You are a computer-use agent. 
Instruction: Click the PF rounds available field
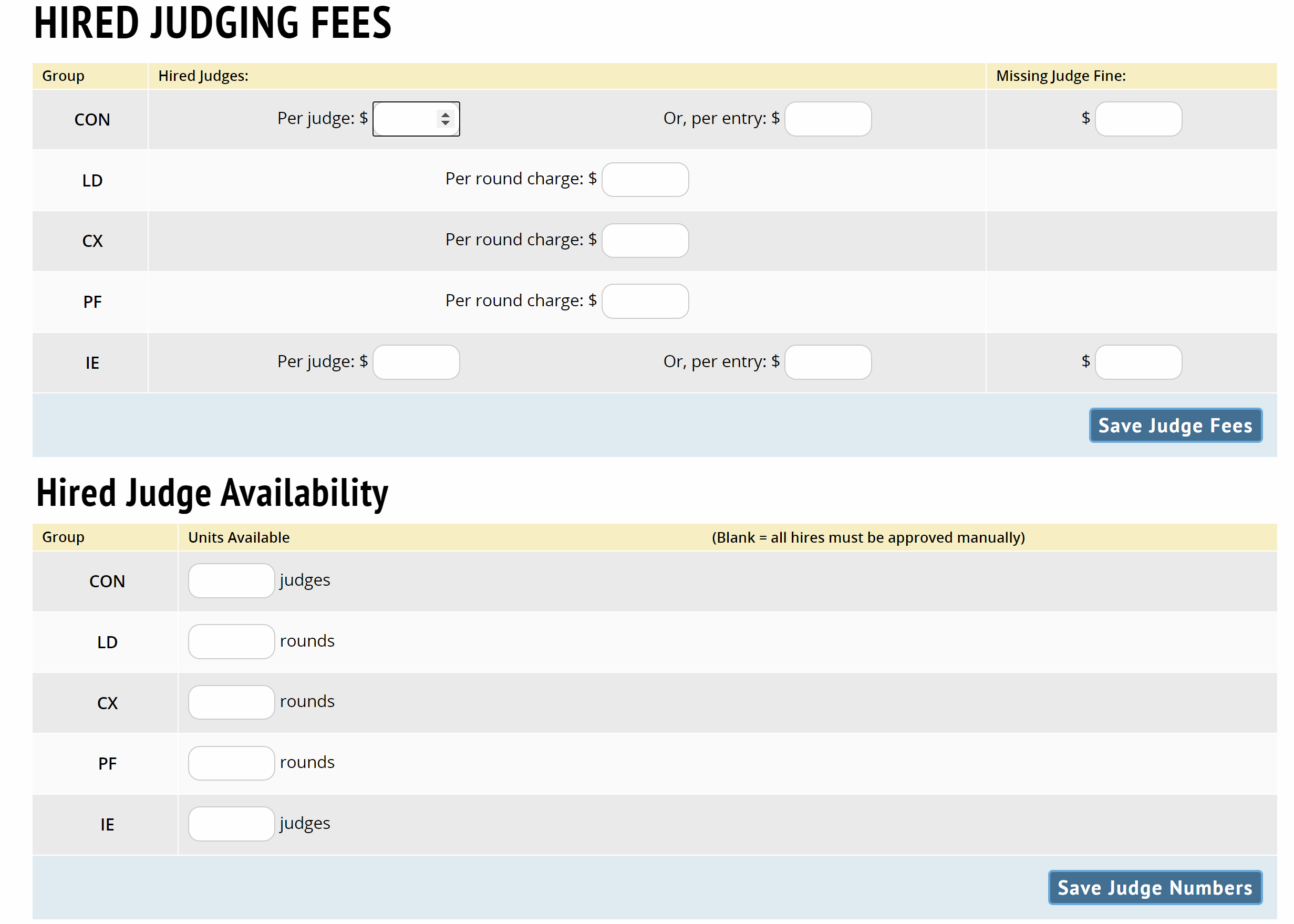click(x=231, y=763)
